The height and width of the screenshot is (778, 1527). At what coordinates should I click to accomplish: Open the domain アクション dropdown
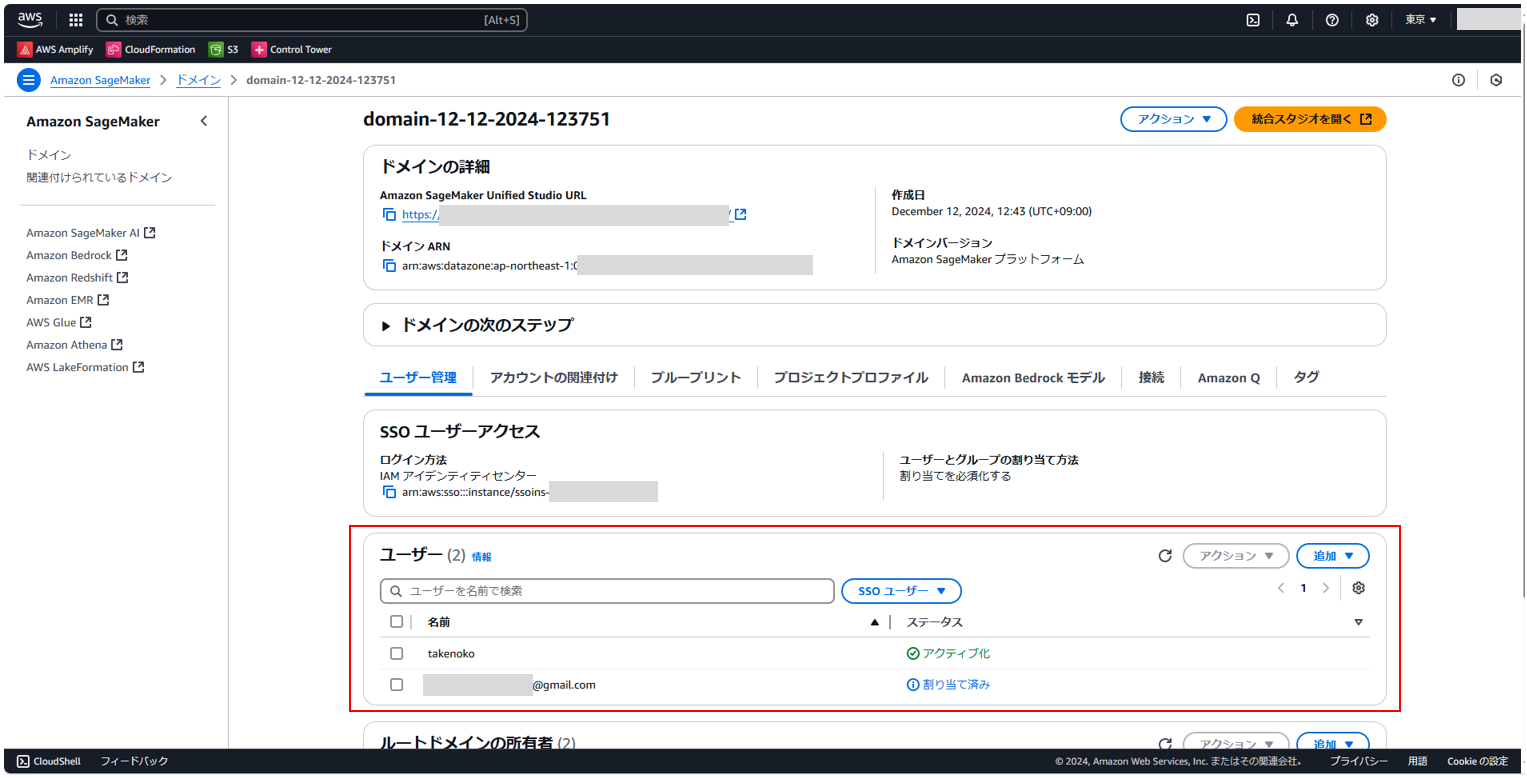(x=1174, y=119)
